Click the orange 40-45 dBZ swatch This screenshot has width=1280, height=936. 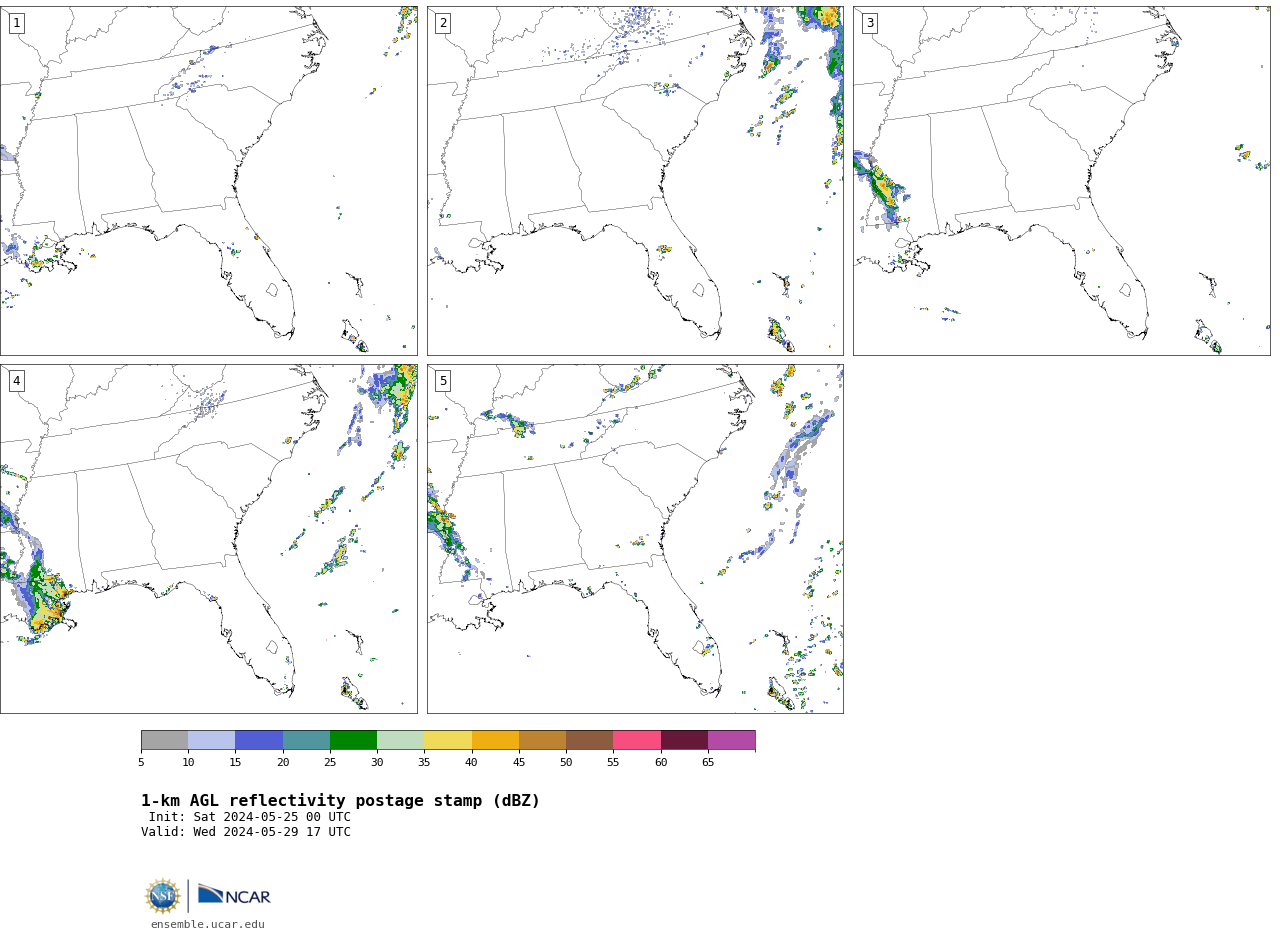point(495,740)
